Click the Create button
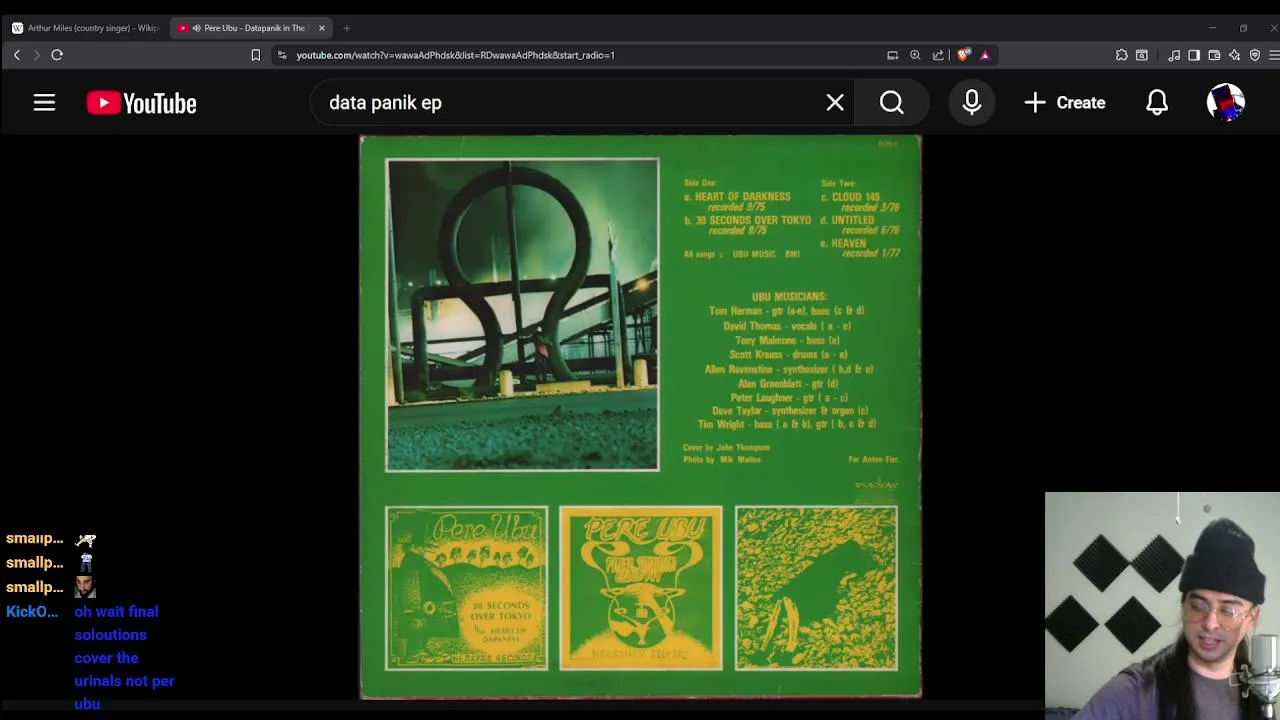 coord(1065,103)
